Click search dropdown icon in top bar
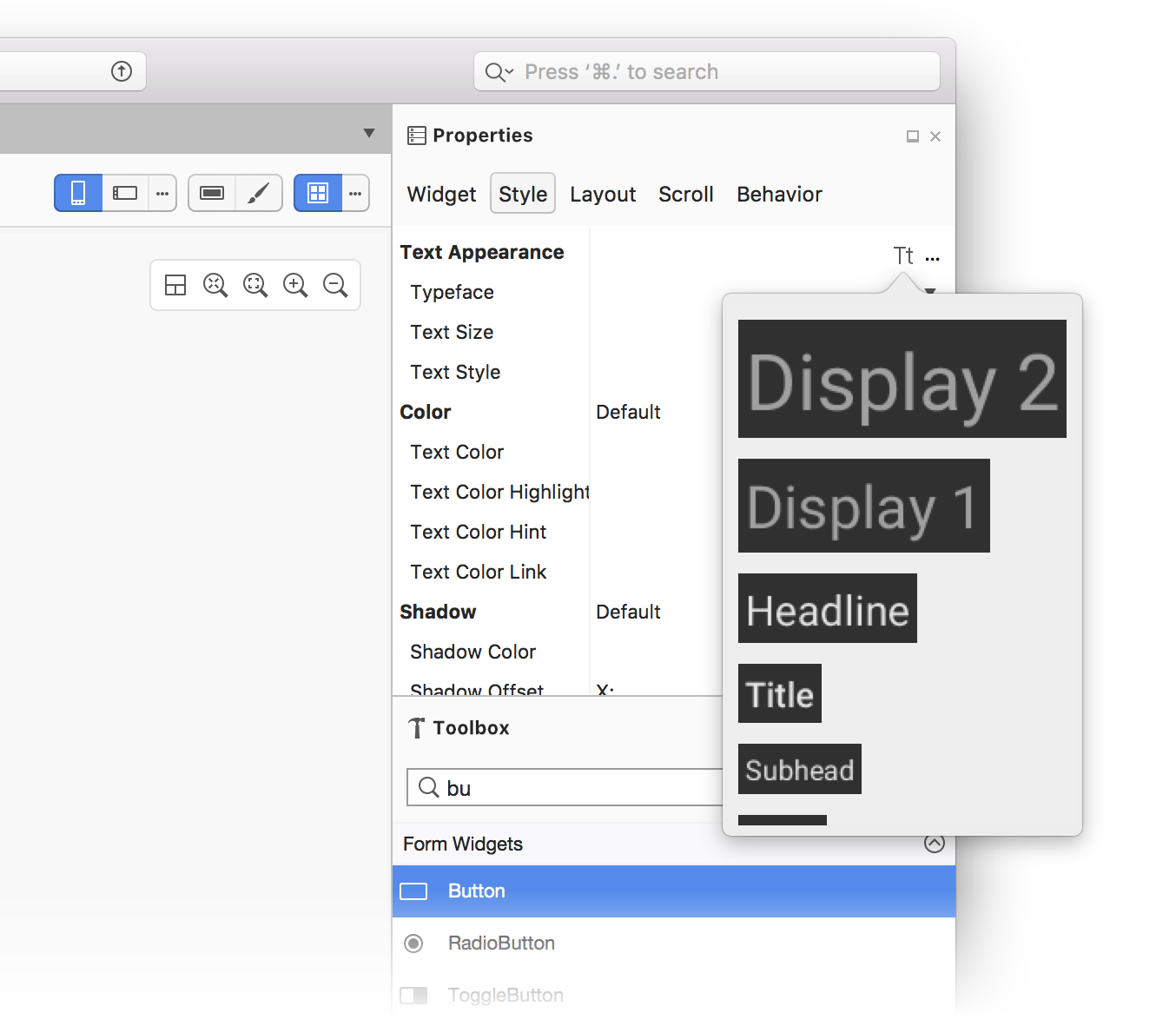Viewport: 1176px width, 1020px height. (x=499, y=72)
